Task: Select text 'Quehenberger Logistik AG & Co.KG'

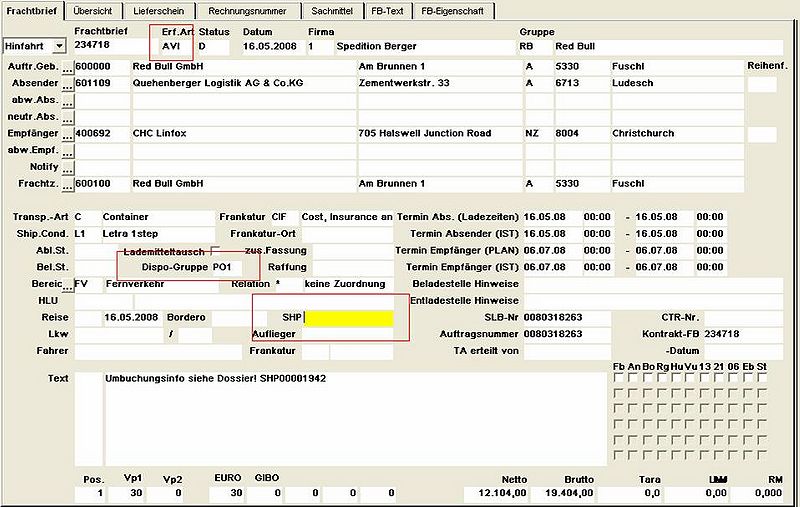Action: coord(218,83)
